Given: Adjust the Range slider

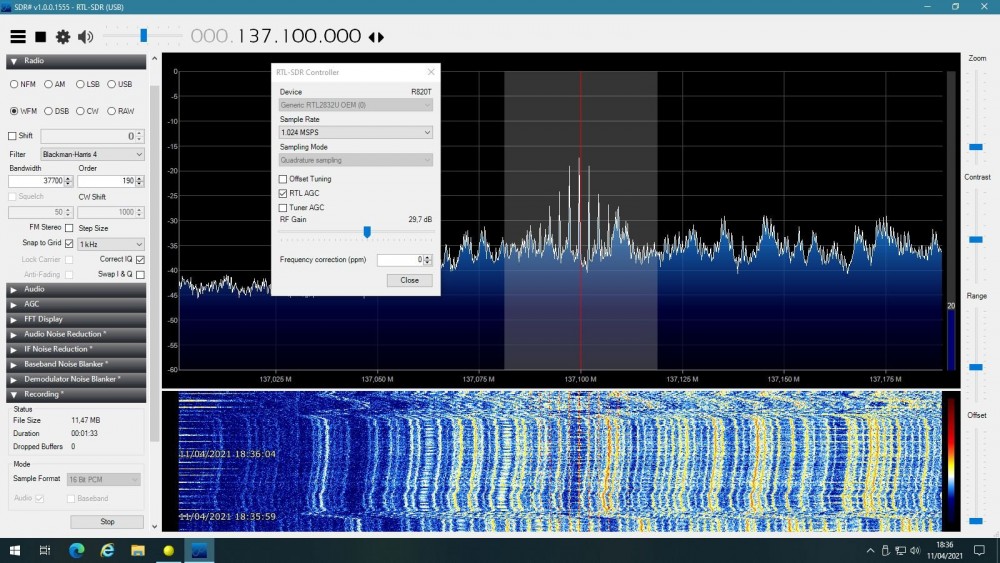Looking at the screenshot, I should click(976, 367).
